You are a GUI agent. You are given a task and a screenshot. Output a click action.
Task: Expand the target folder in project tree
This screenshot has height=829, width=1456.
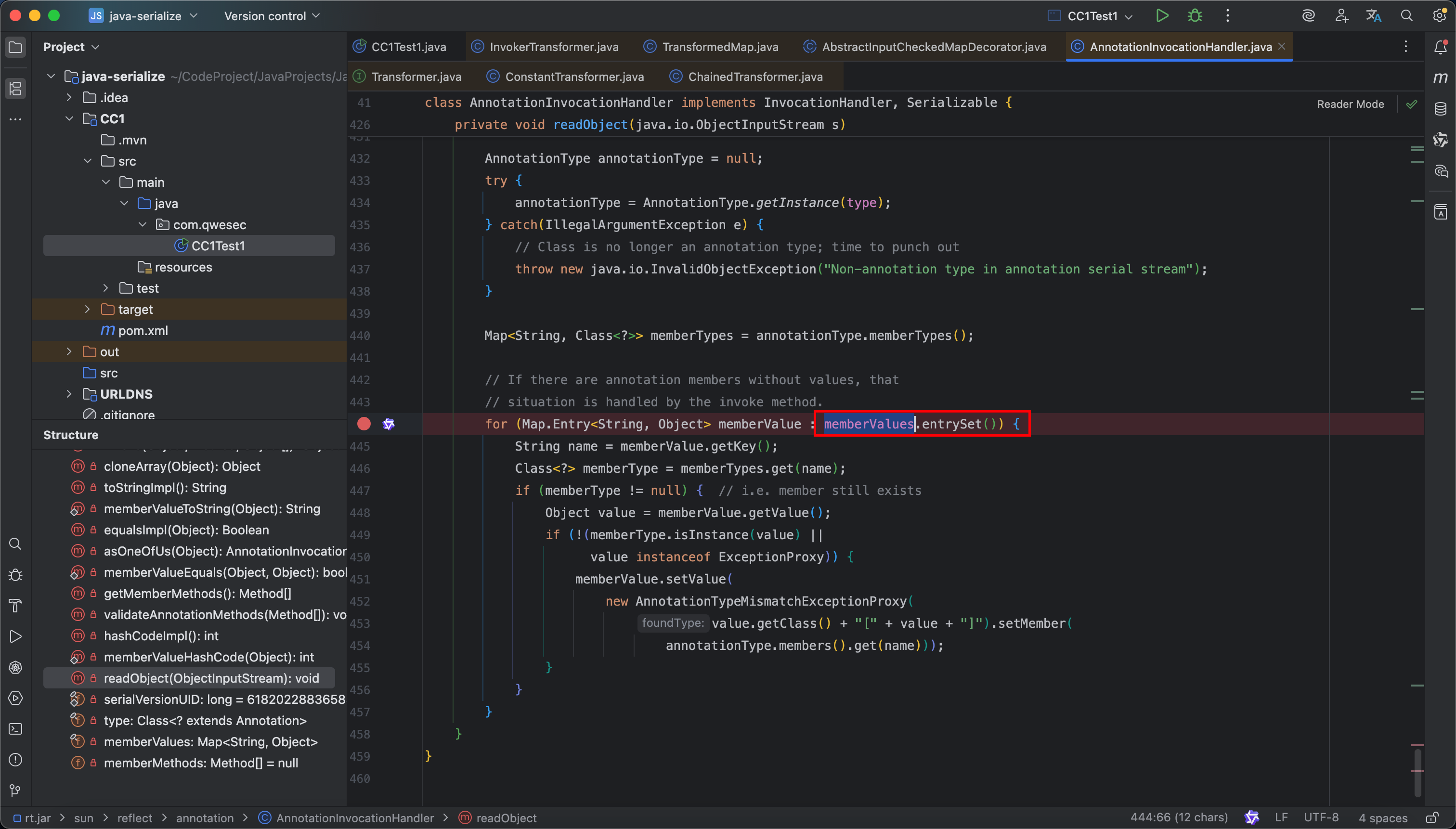coord(87,309)
